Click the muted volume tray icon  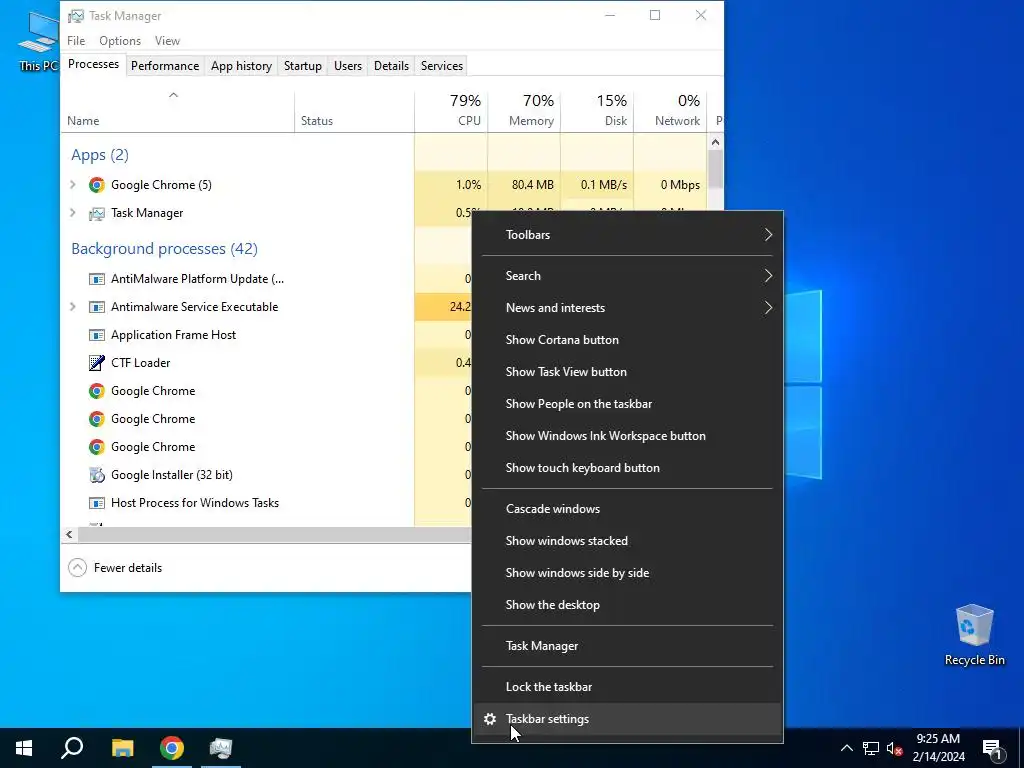895,748
